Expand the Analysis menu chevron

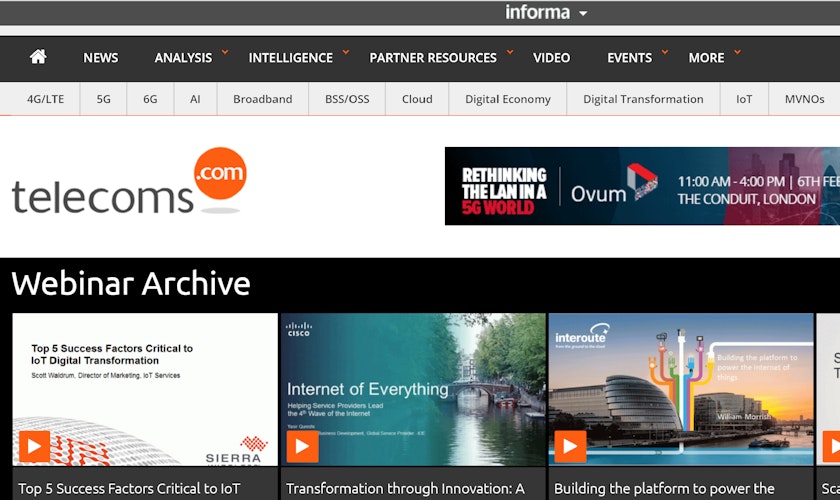tap(225, 52)
